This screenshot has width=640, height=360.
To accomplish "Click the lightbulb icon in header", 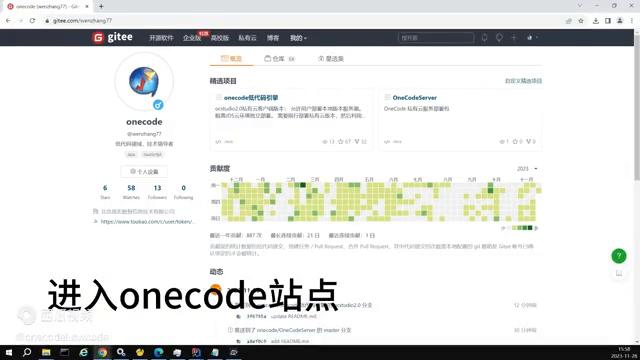I will [x=499, y=38].
